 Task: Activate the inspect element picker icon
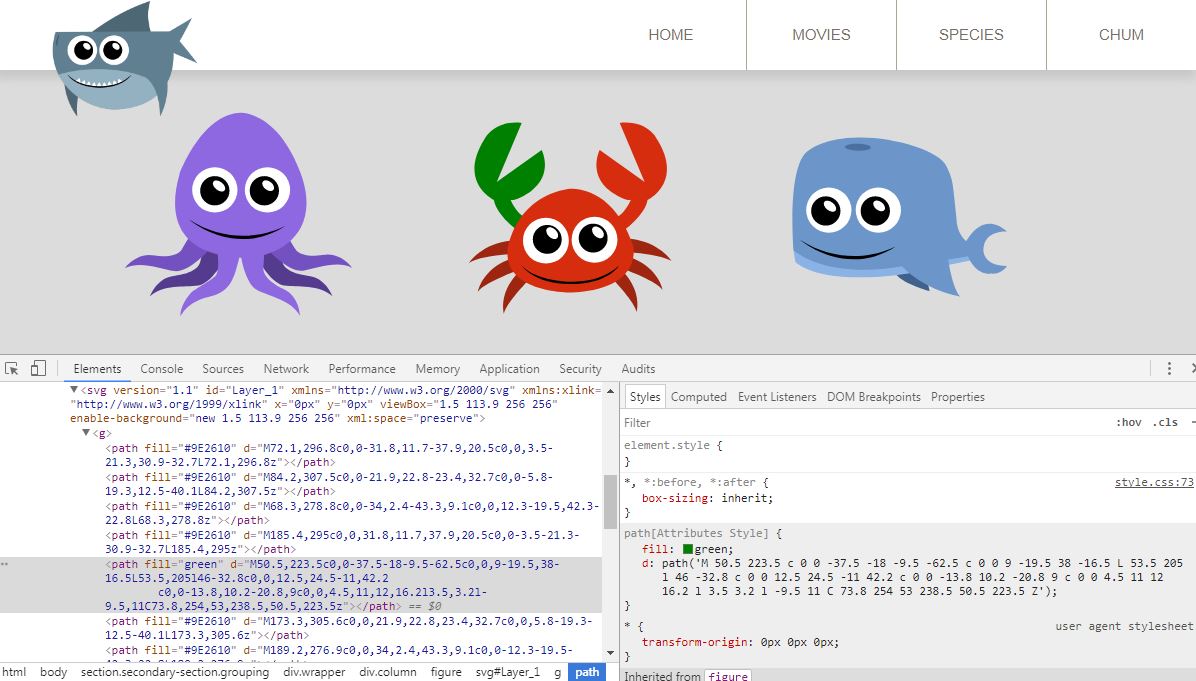click(x=12, y=368)
